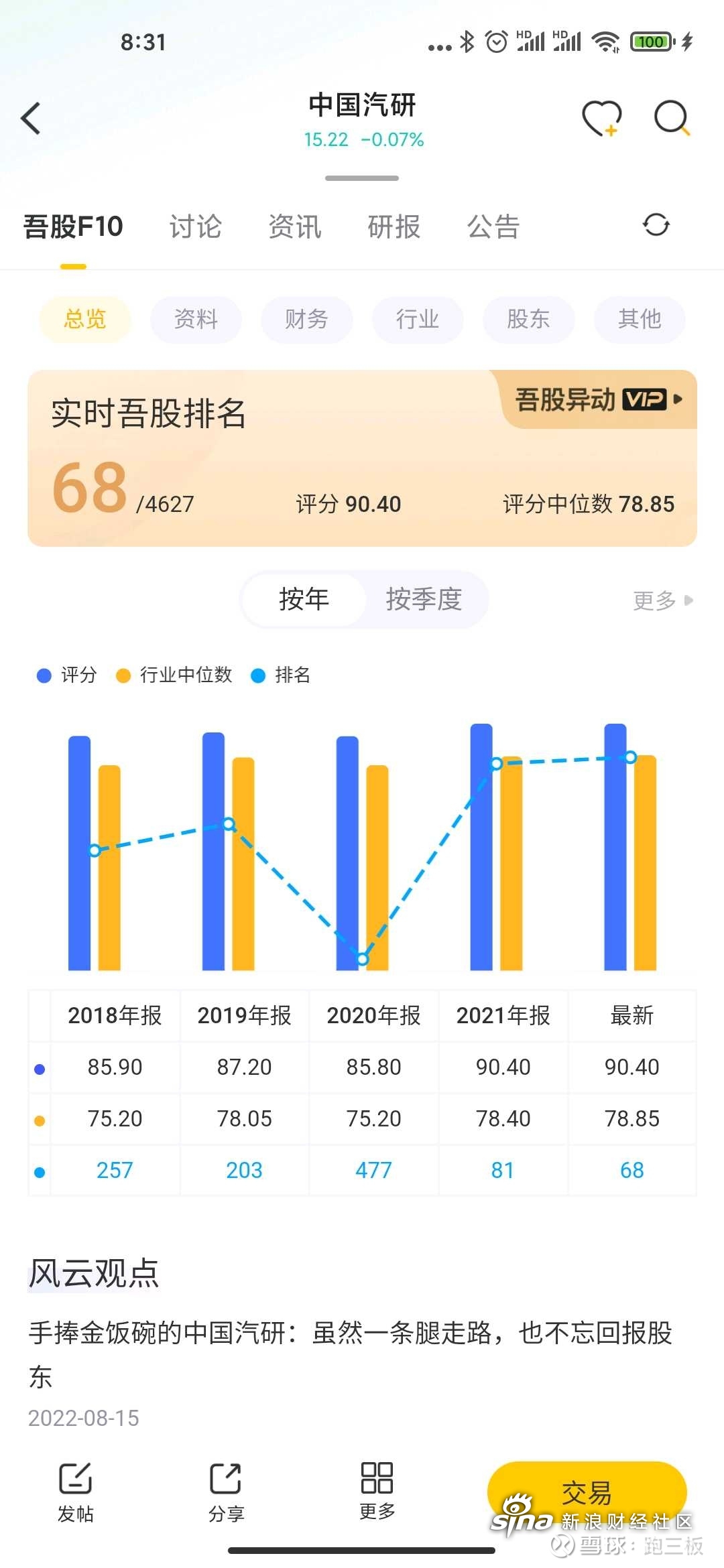Screen dimensions: 724x1568
Task: Tap the 2020 rank line point
Action: click(362, 959)
